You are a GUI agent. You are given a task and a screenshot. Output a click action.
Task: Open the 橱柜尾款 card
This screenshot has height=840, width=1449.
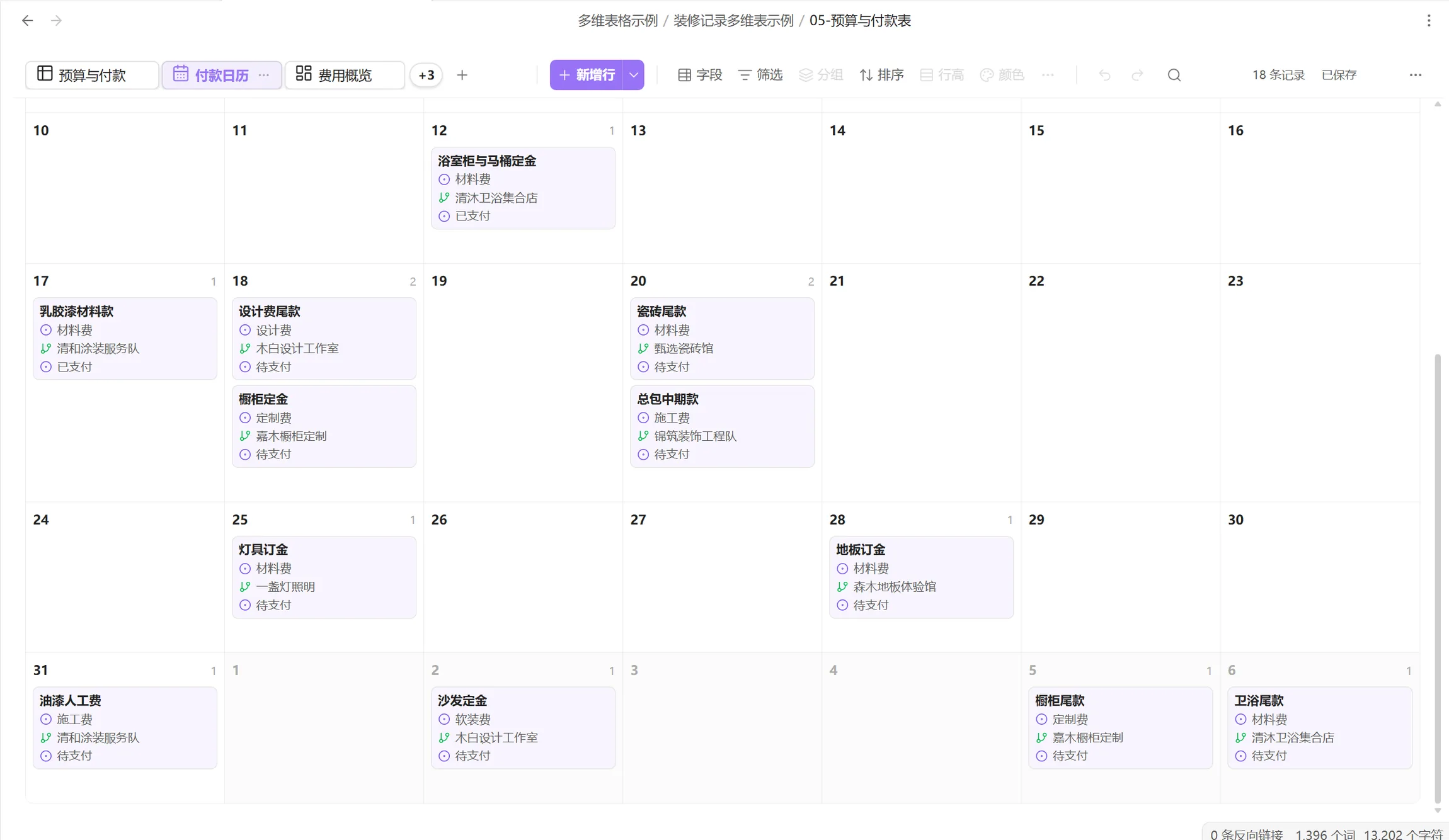click(1120, 727)
